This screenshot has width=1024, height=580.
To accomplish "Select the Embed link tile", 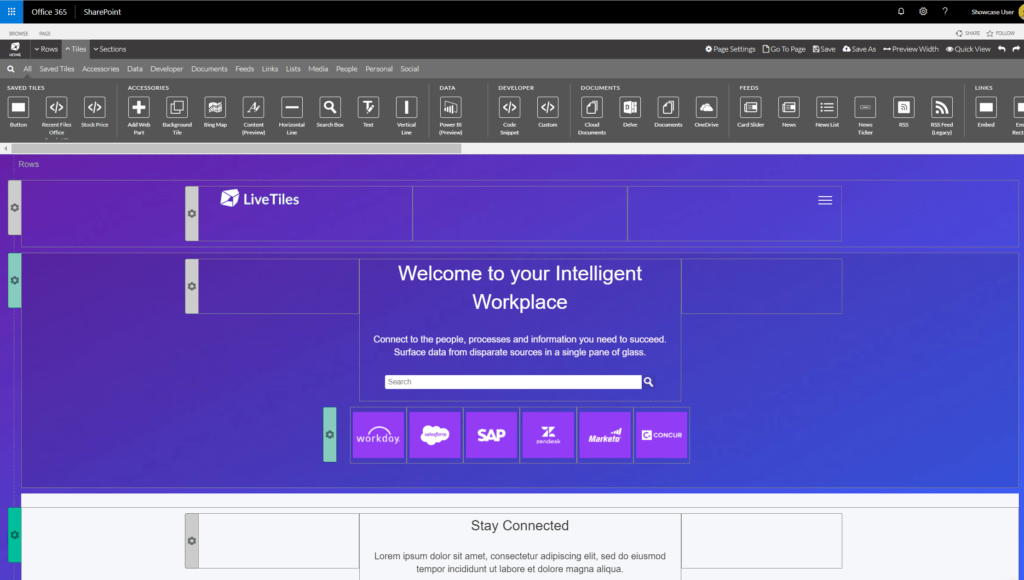I will click(x=986, y=108).
